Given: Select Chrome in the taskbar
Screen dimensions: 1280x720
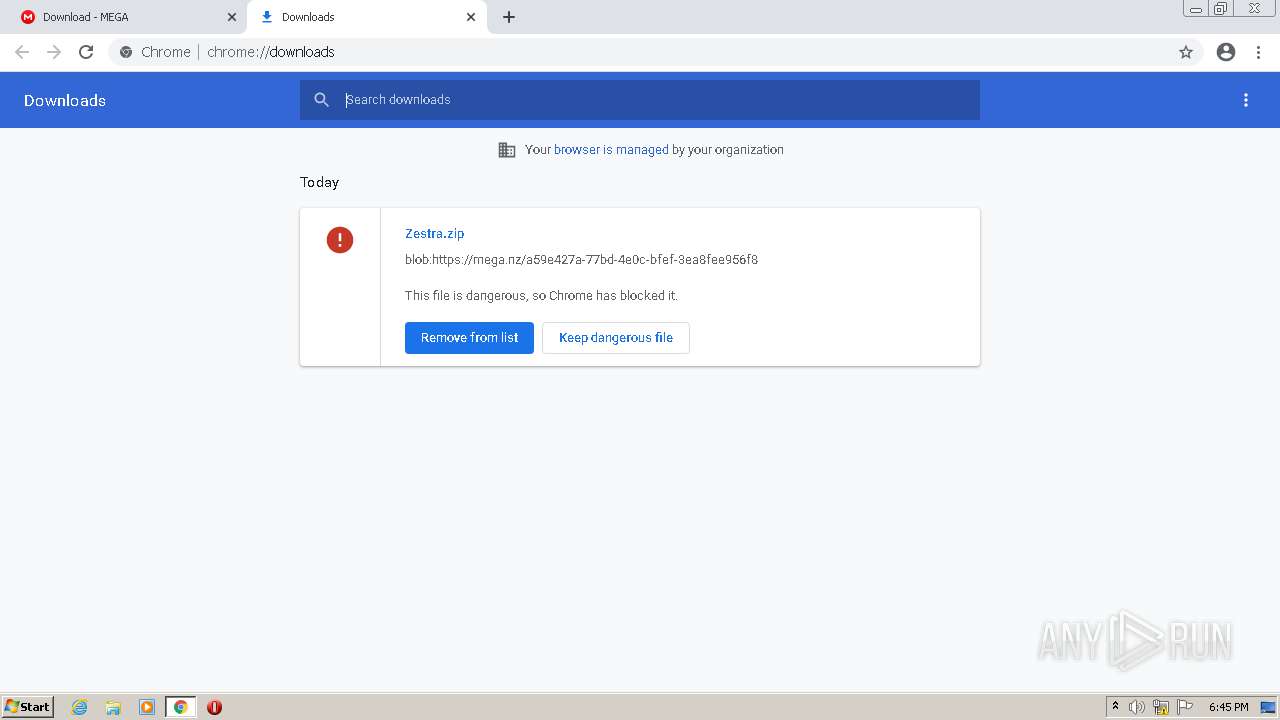Looking at the screenshot, I should click(180, 707).
